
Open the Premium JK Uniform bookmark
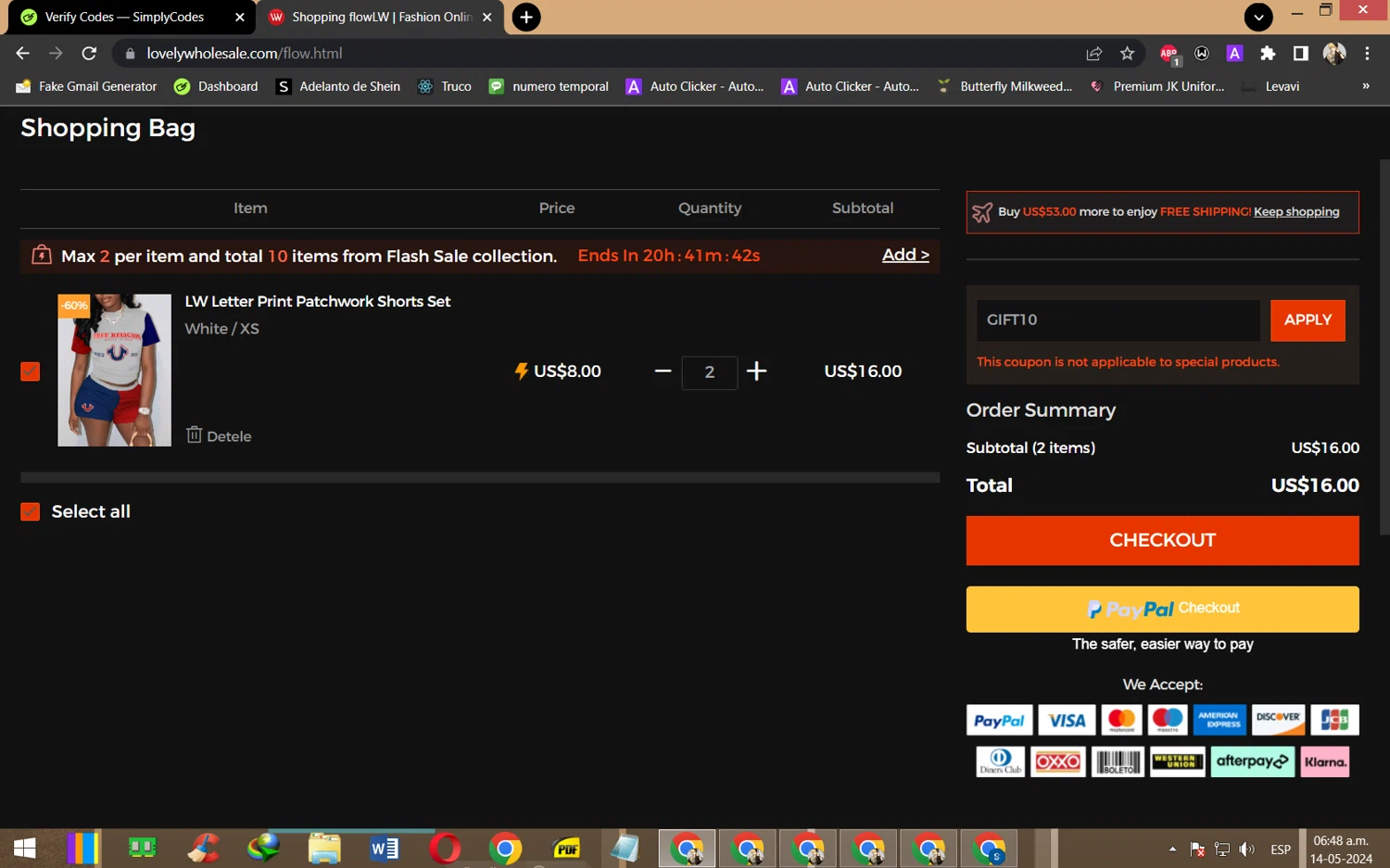pyautogui.click(x=1157, y=86)
